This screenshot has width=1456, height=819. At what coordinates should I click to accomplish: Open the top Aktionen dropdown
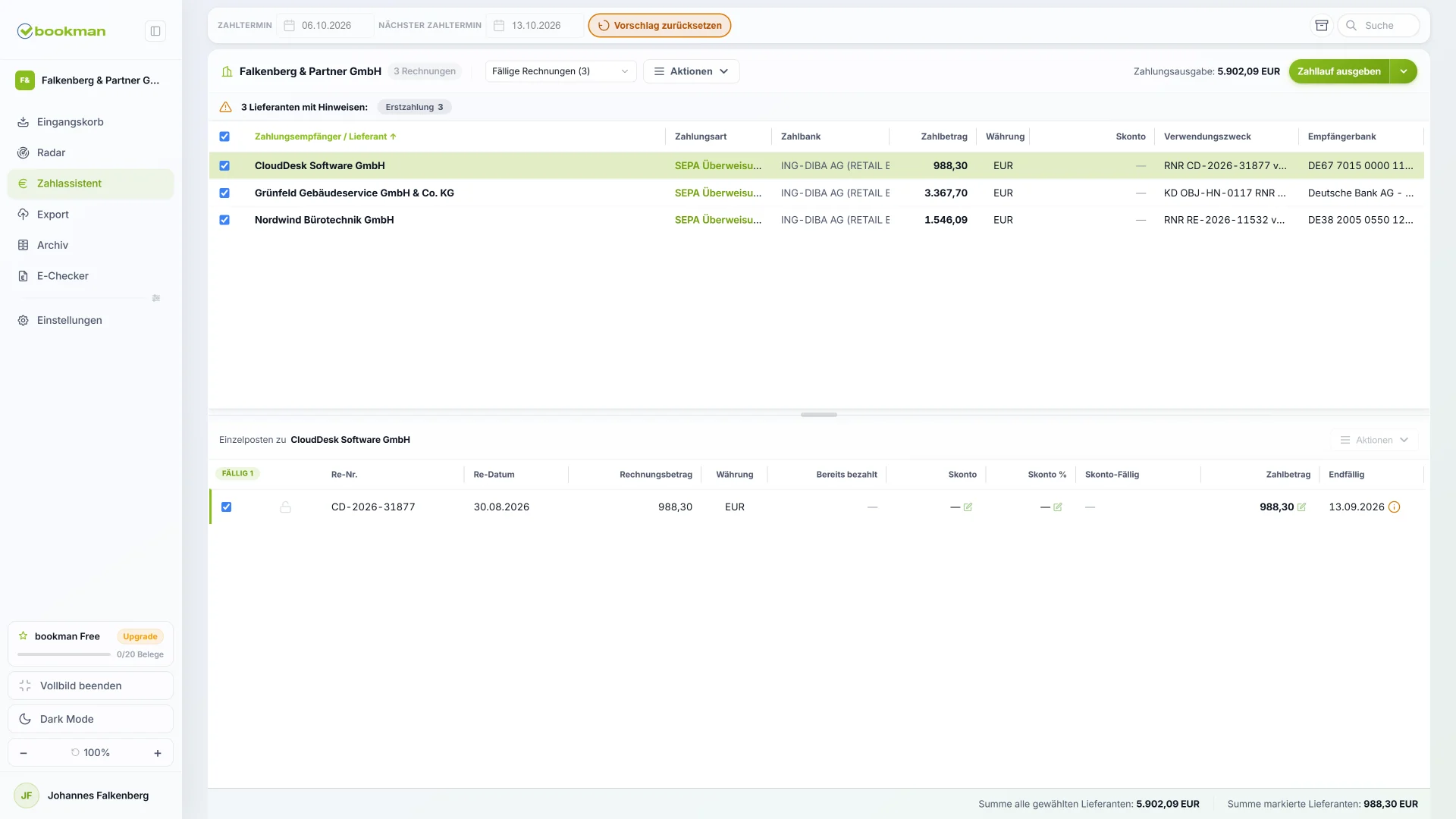691,71
